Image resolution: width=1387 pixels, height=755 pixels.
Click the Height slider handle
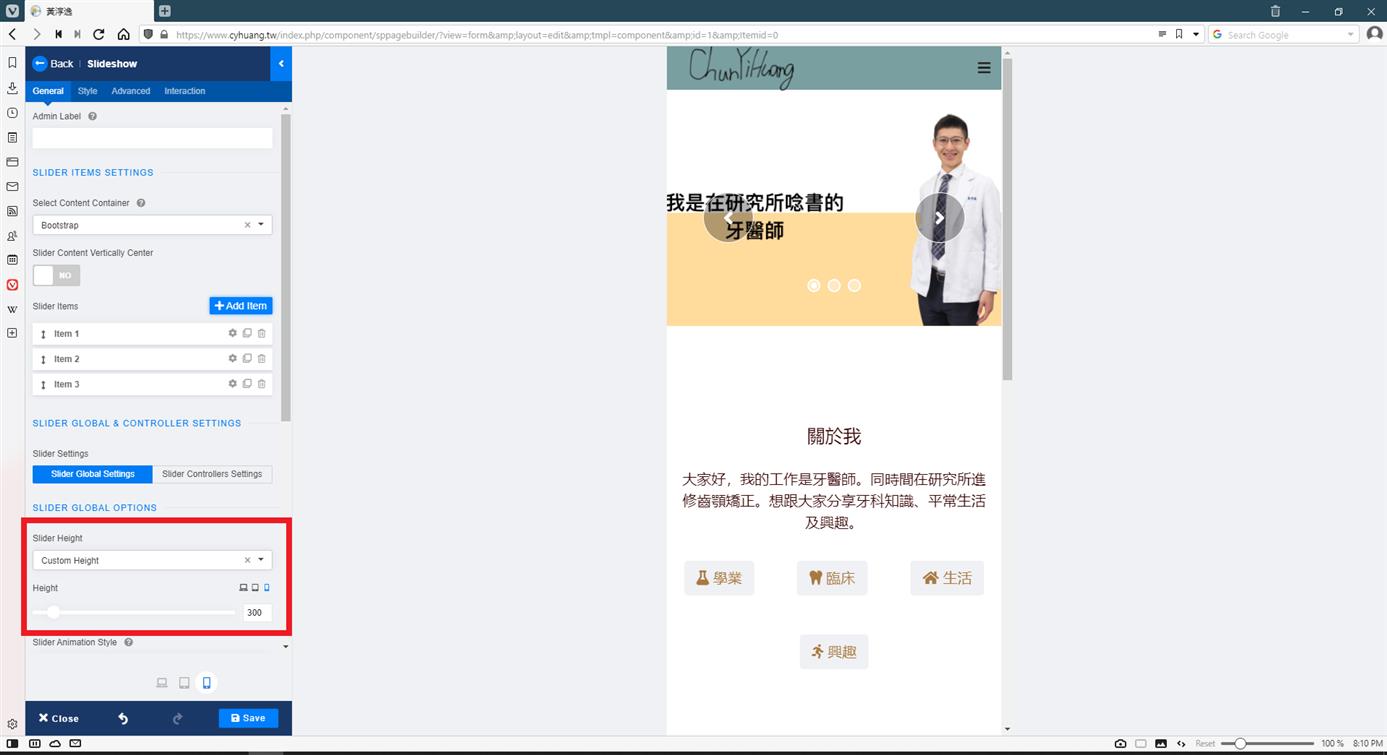click(x=54, y=612)
